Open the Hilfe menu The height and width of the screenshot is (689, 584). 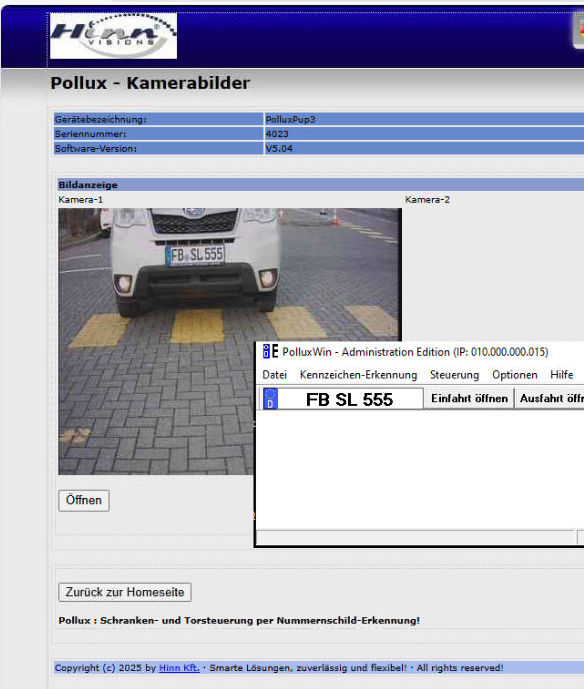pos(562,375)
